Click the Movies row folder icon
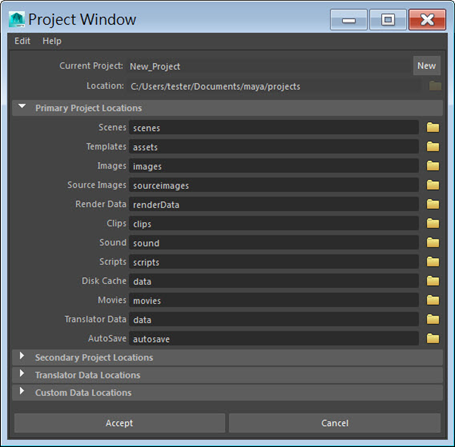 pos(433,300)
